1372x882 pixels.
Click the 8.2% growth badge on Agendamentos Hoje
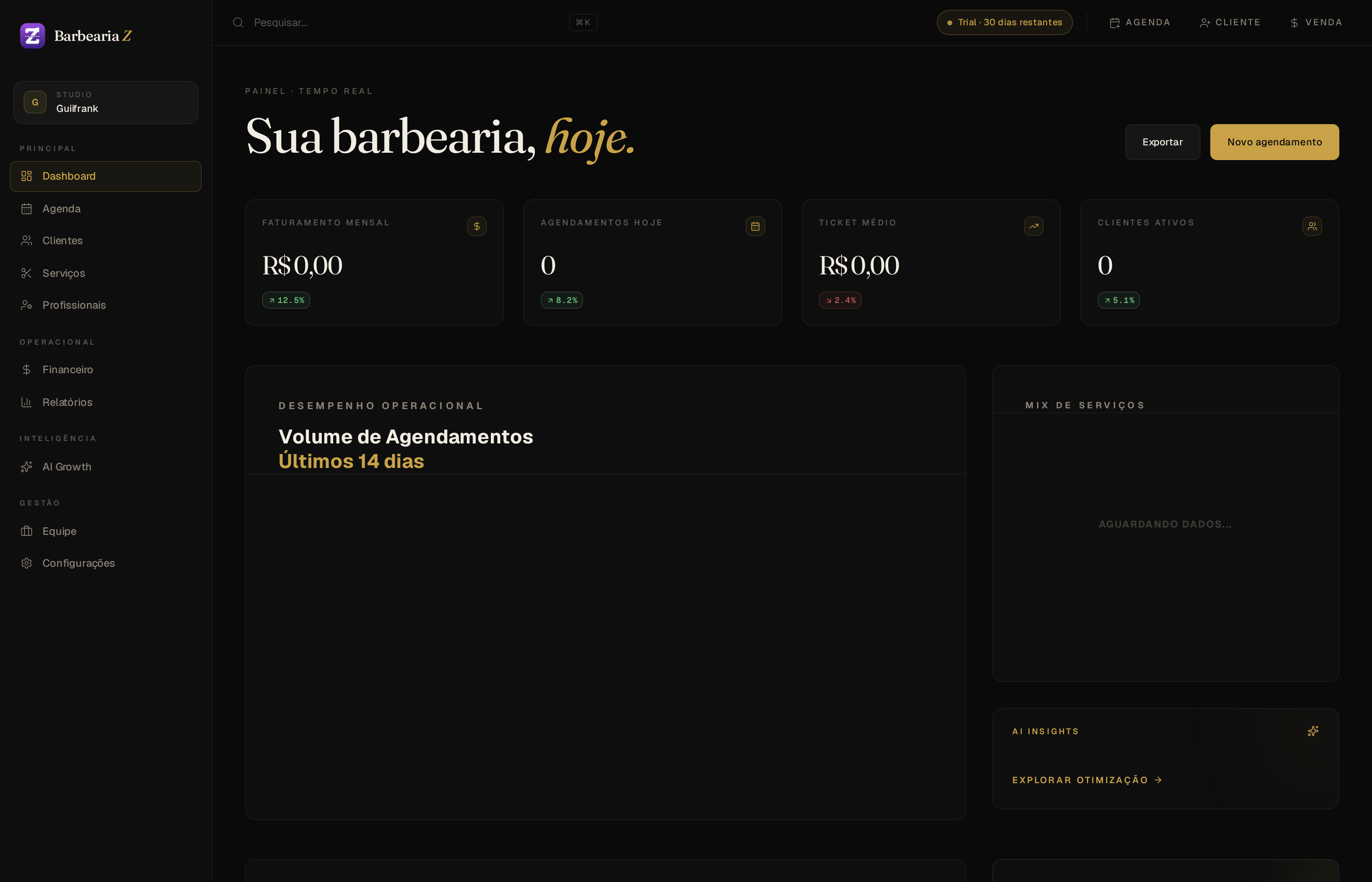pos(561,300)
